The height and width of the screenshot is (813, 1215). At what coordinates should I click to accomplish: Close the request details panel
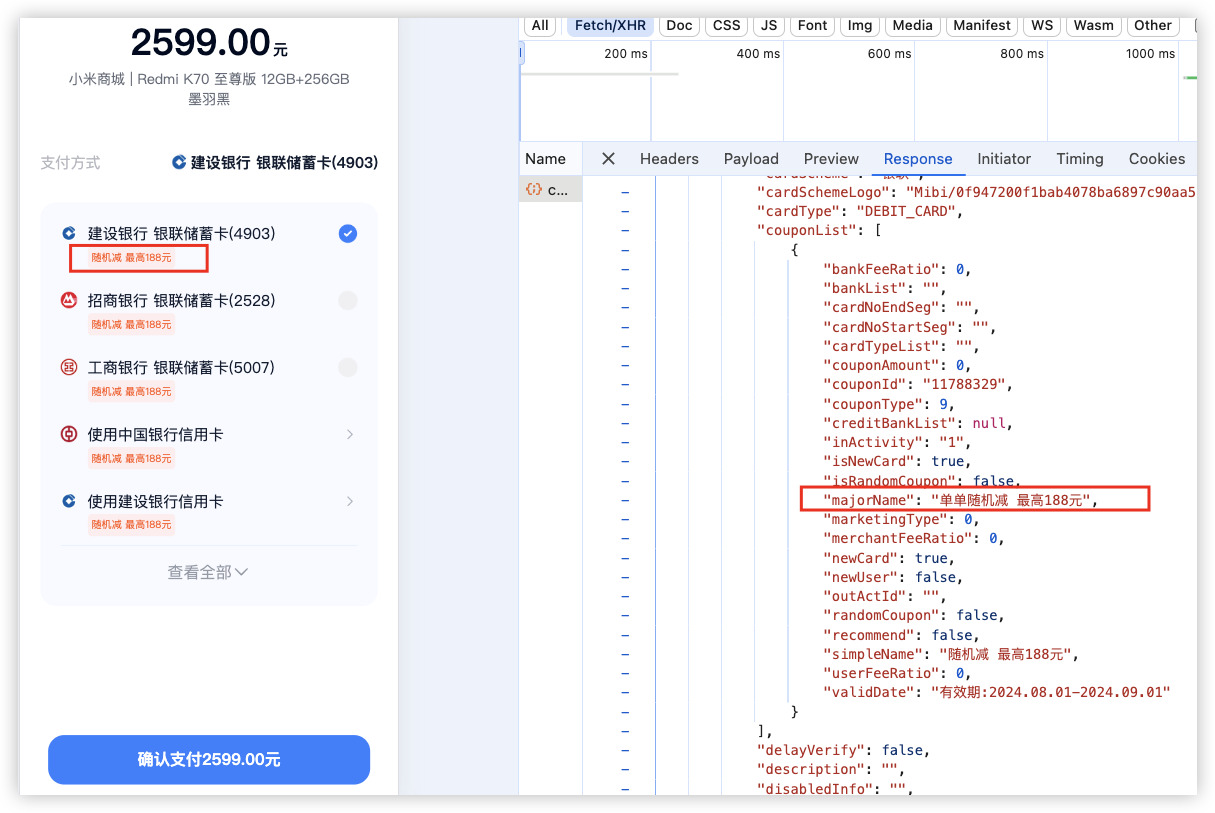click(x=608, y=159)
